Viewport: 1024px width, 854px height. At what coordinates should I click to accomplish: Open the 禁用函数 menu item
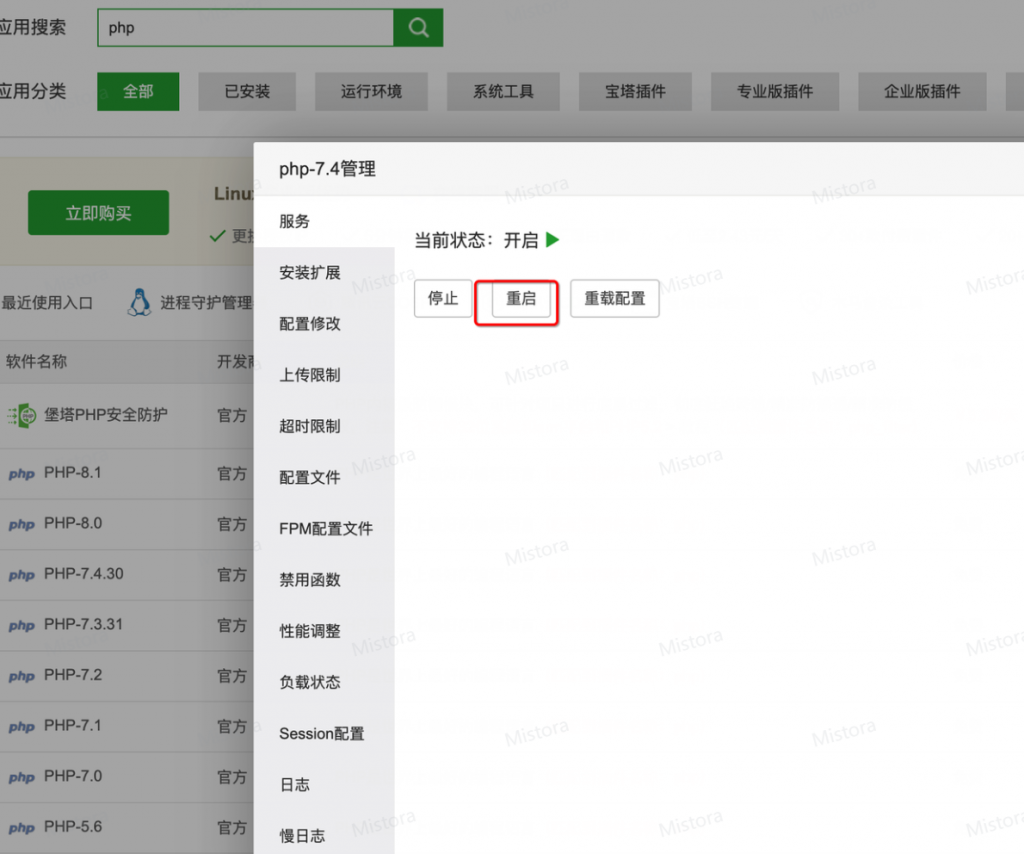[324, 580]
